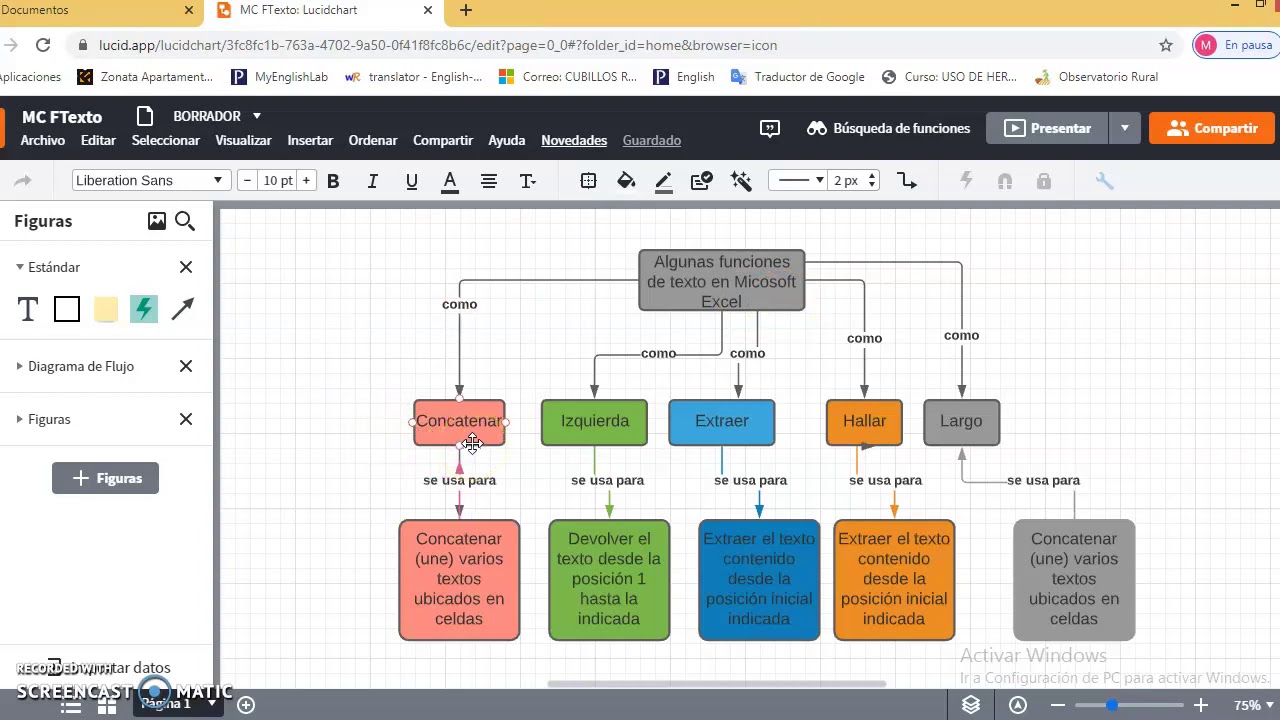Open the Presentar dropdown arrow
This screenshot has height=720, width=1280.
1124,128
